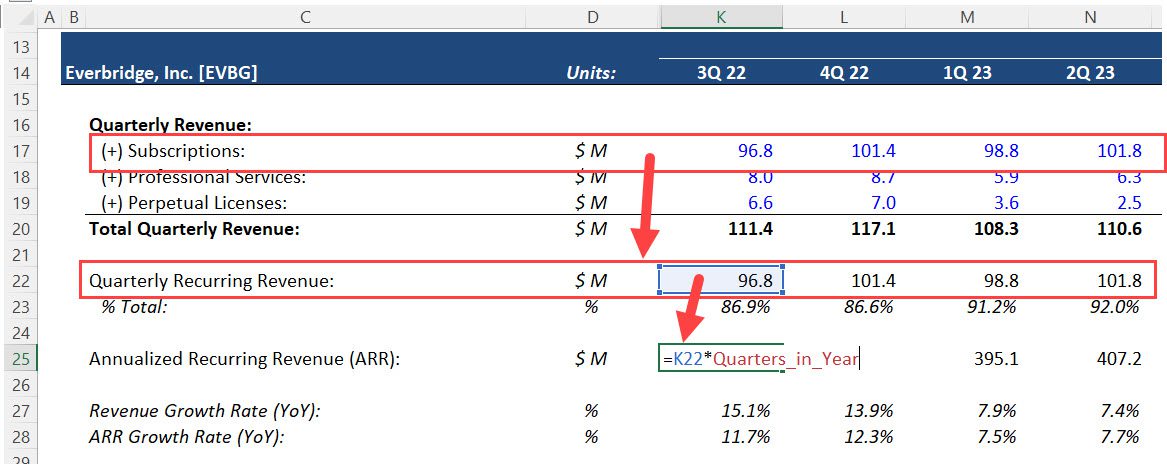This screenshot has height=464, width=1167.
Task: Click the Revenue Growth Rate (YoY) label
Action: tap(205, 410)
